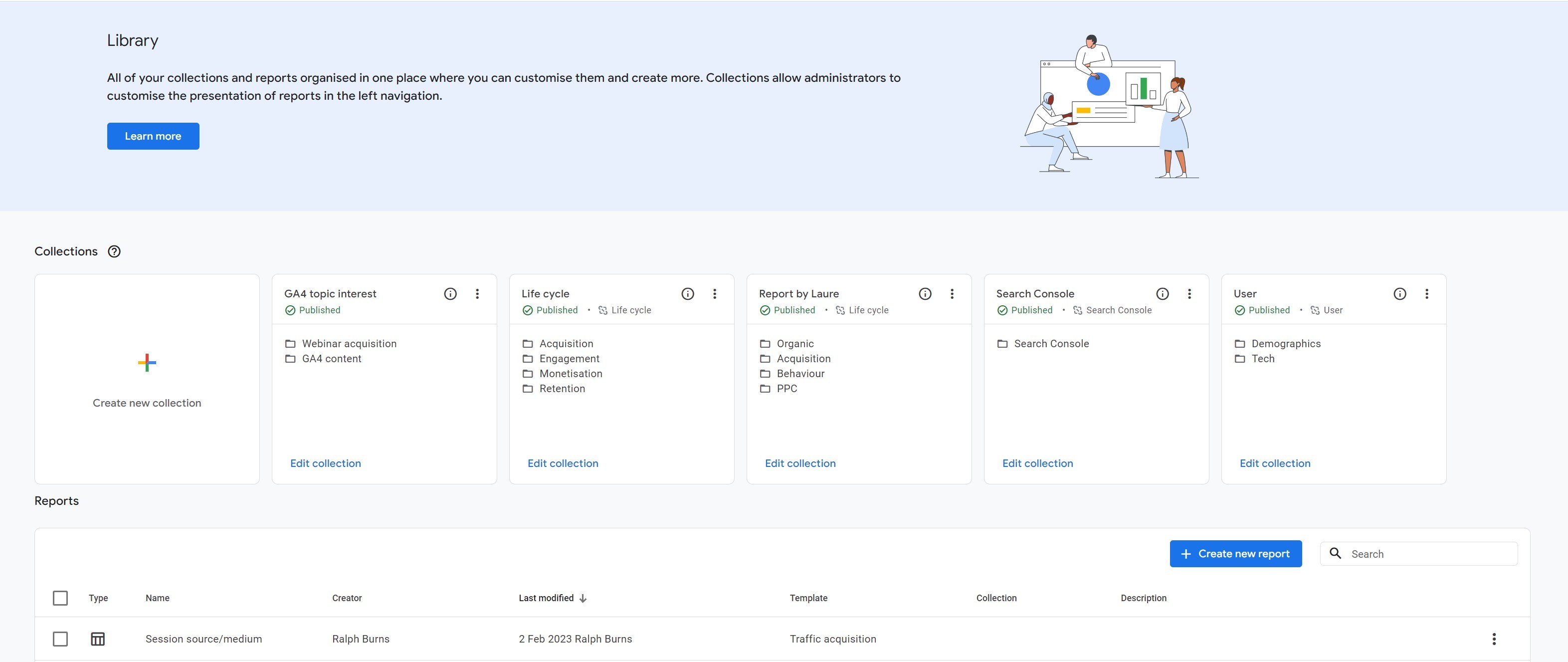The height and width of the screenshot is (662, 1568).
Task: Click the three-dot menu on Session source/medium row
Action: tap(1494, 638)
